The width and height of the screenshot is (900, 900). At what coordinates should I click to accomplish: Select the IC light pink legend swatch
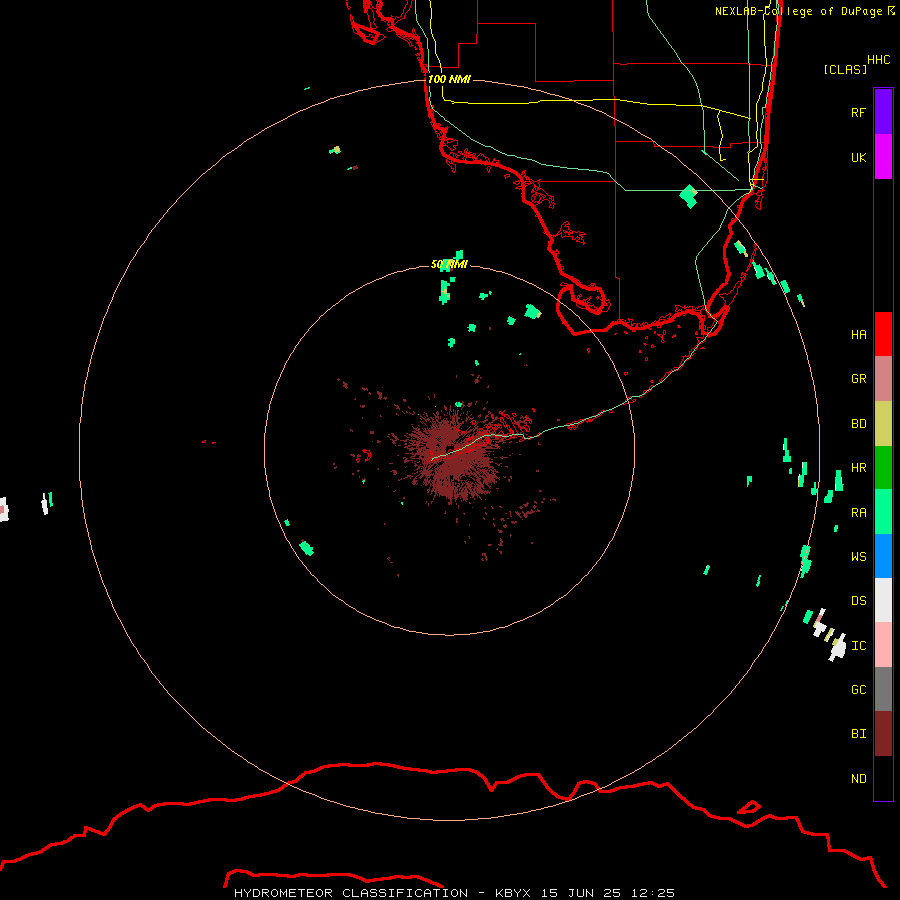point(883,645)
